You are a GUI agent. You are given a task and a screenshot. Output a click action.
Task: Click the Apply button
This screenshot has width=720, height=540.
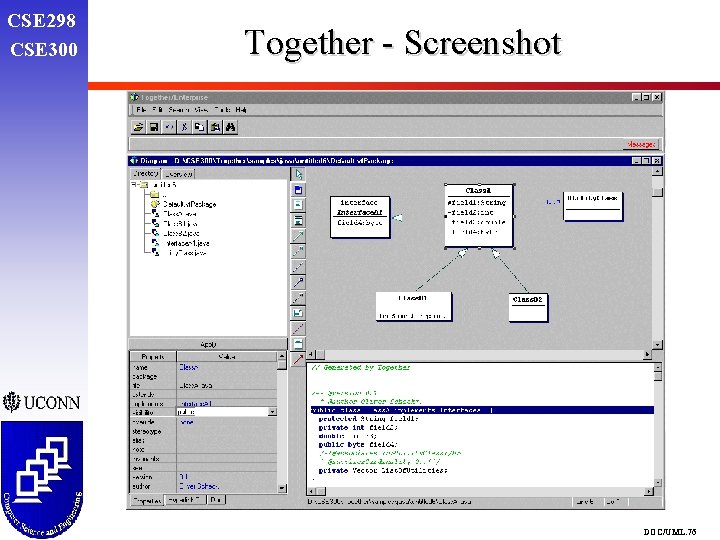(x=208, y=344)
